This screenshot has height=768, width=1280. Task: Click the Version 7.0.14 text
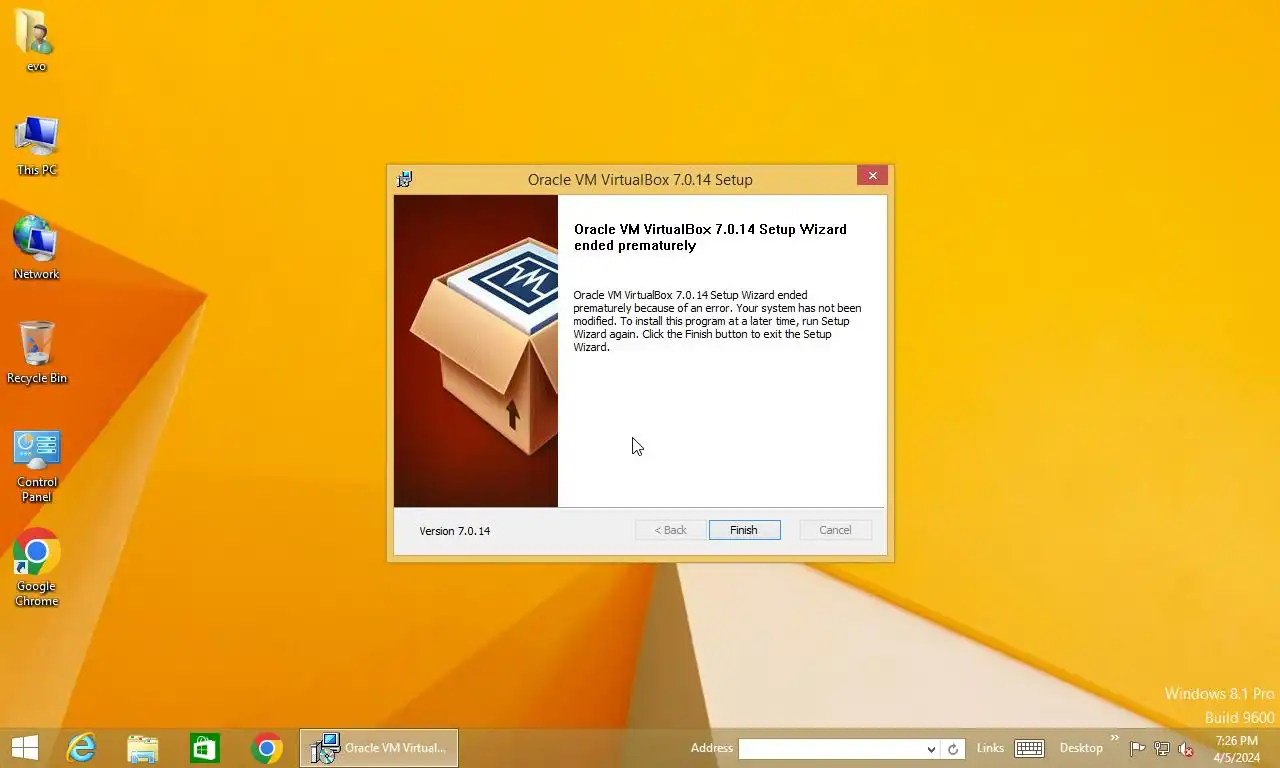pyautogui.click(x=455, y=531)
